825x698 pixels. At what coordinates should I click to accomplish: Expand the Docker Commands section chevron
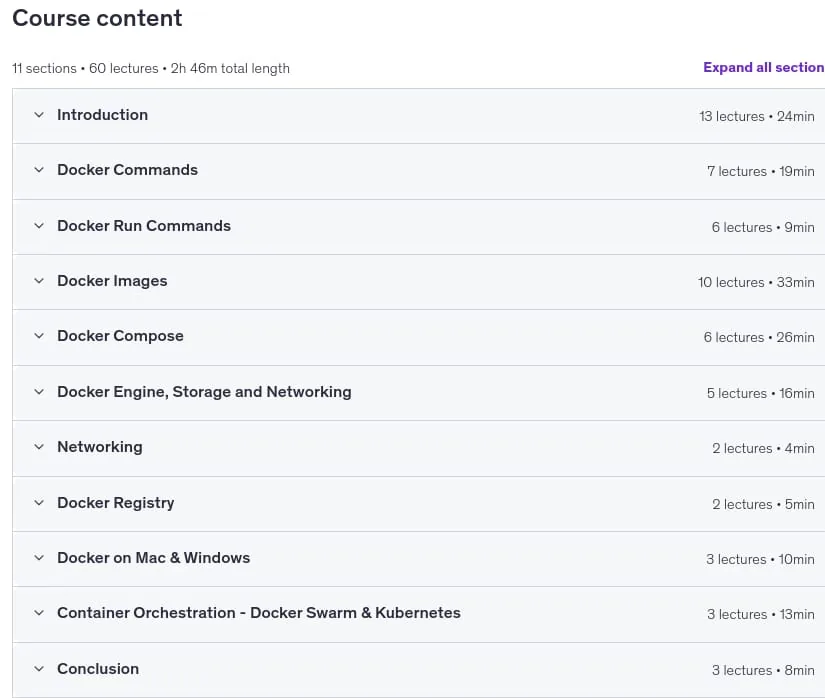39,170
